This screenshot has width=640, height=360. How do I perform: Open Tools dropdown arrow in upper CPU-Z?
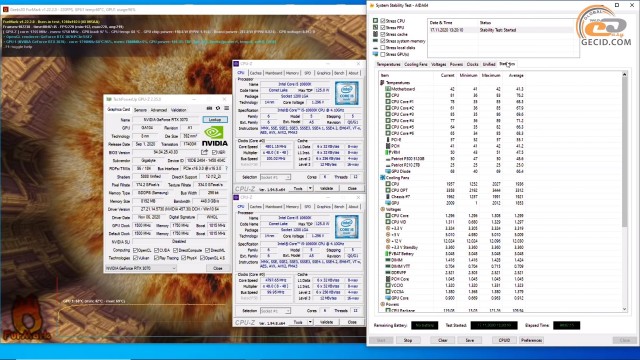click(310, 188)
